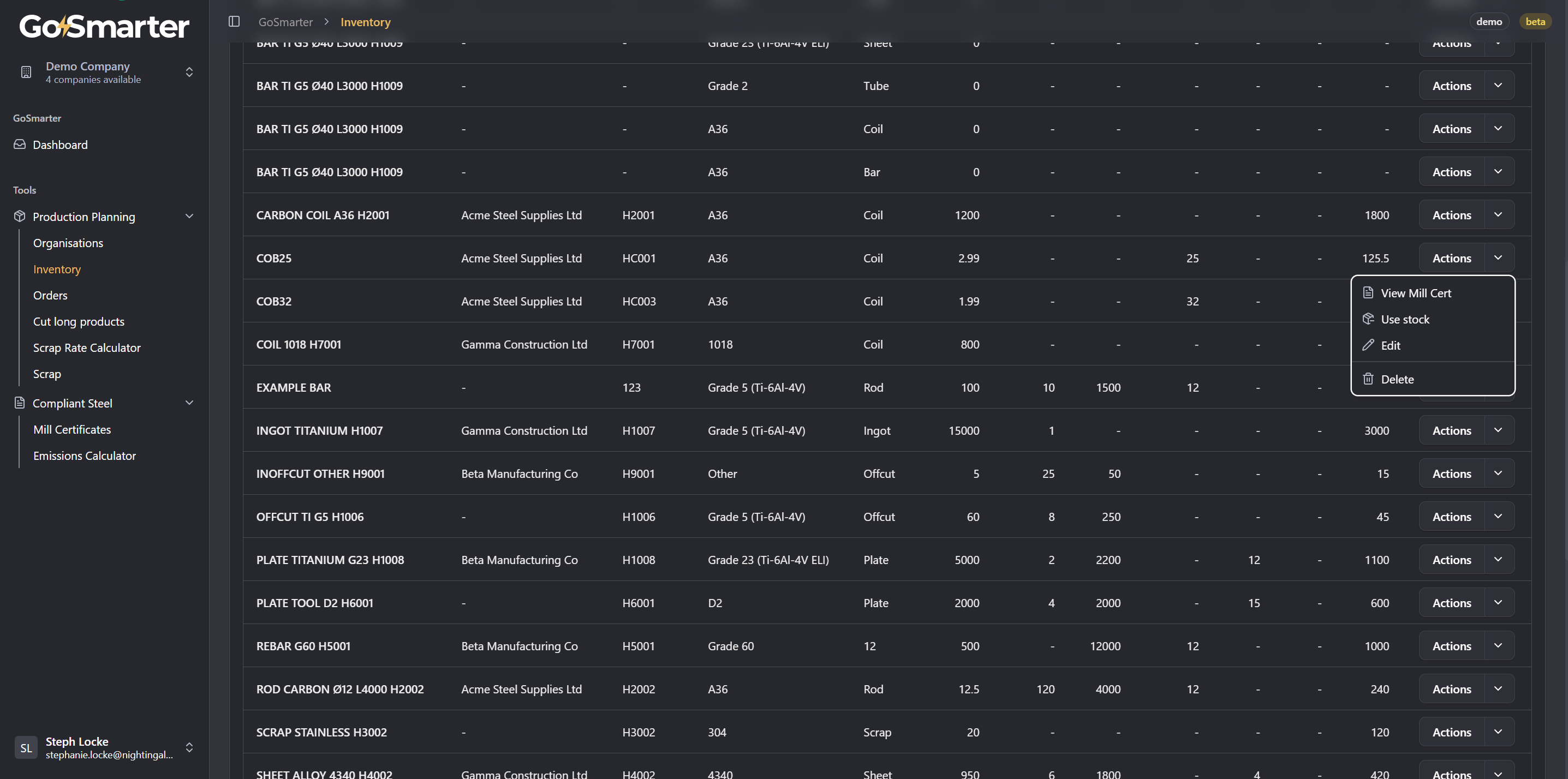Click the Production Planning cube icon

pos(20,216)
